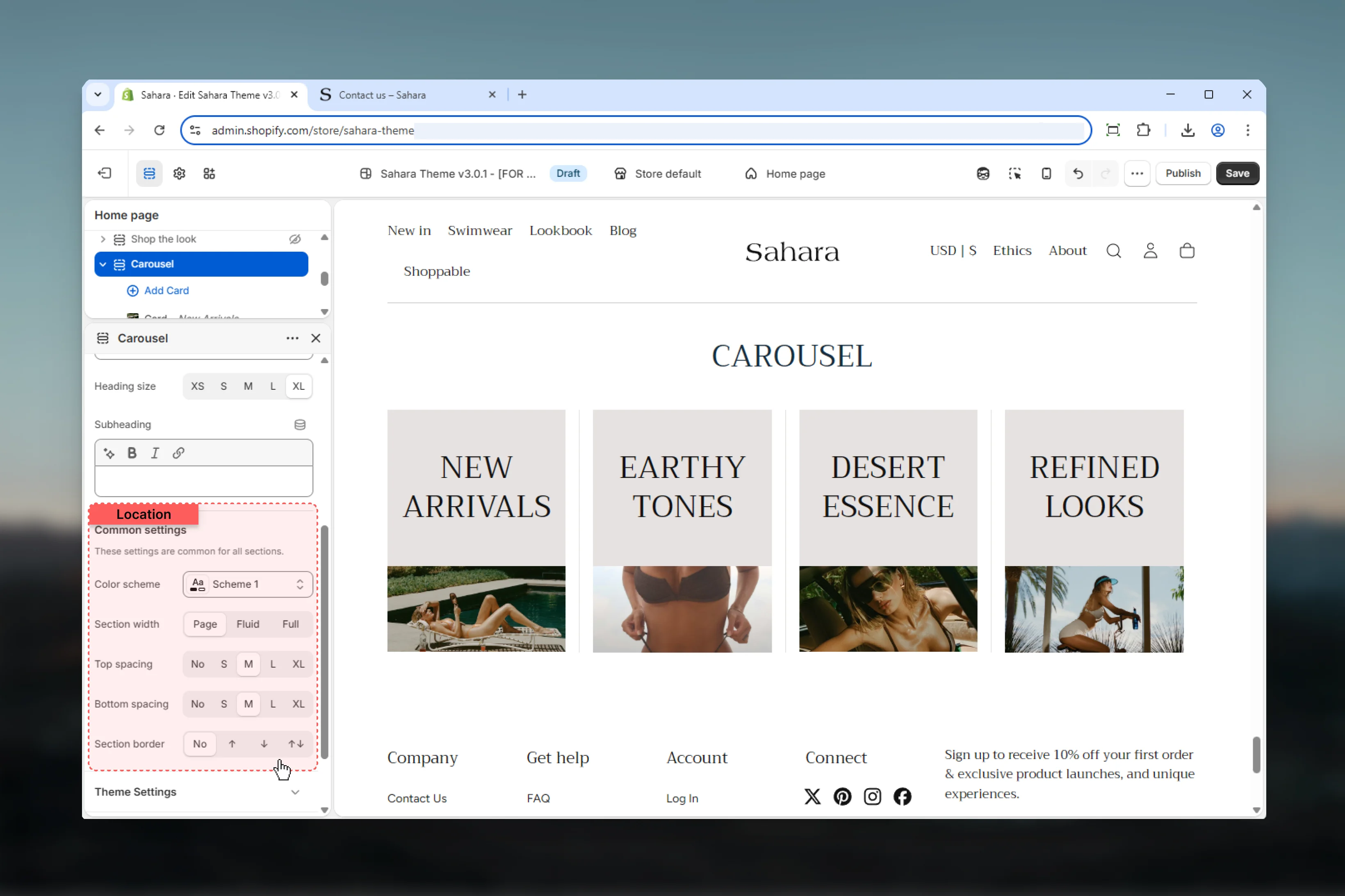
Task: Set Section border to No
Action: click(x=199, y=744)
